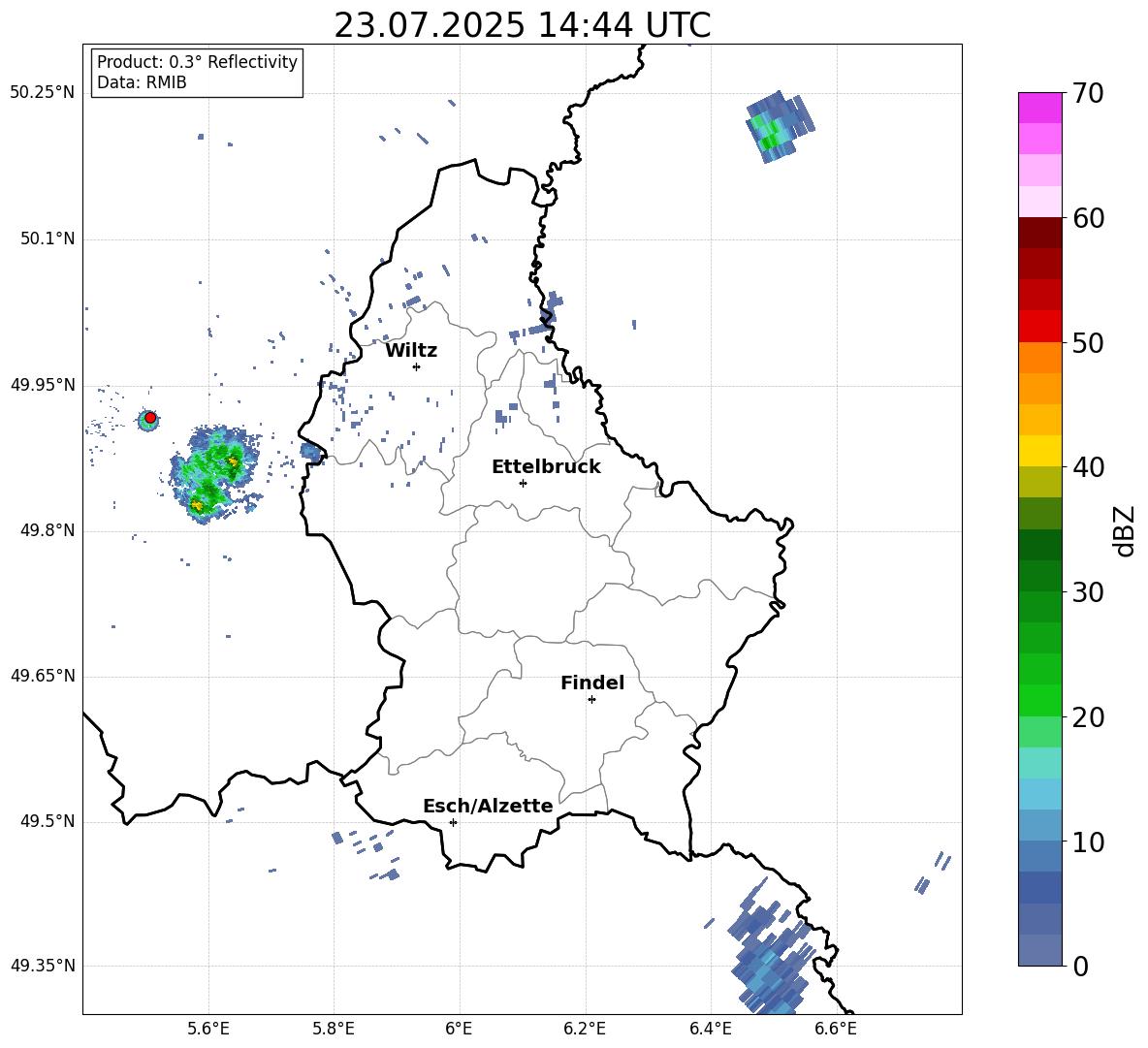Click the 30 value on the colorbar
This screenshot has height=1048, width=1148.
pos(1088,592)
